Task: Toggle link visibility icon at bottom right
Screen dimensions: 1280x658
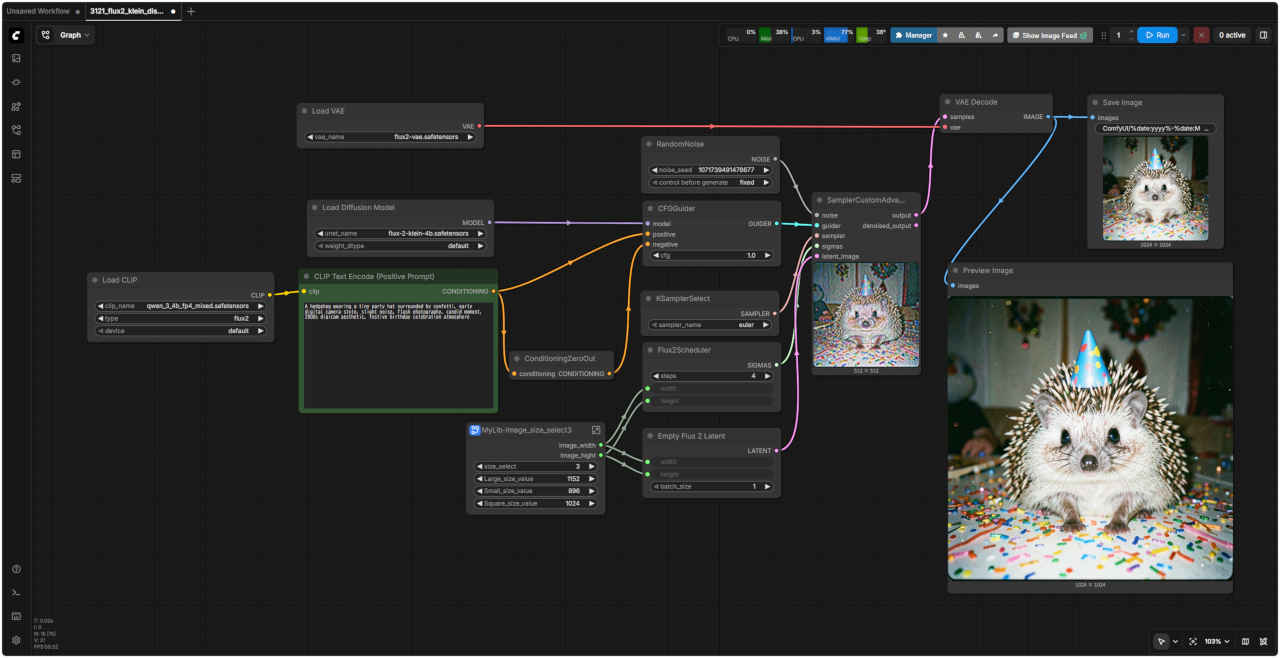Action: [x=1264, y=641]
